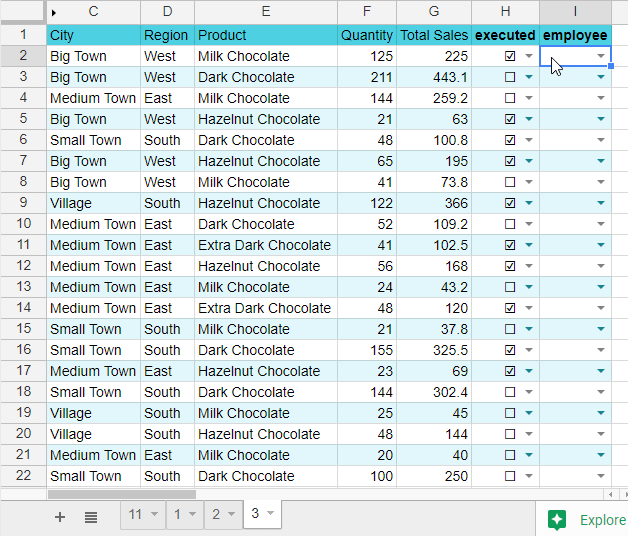The width and height of the screenshot is (628, 536).
Task: Switch to sheet tab 2
Action: [x=215, y=514]
